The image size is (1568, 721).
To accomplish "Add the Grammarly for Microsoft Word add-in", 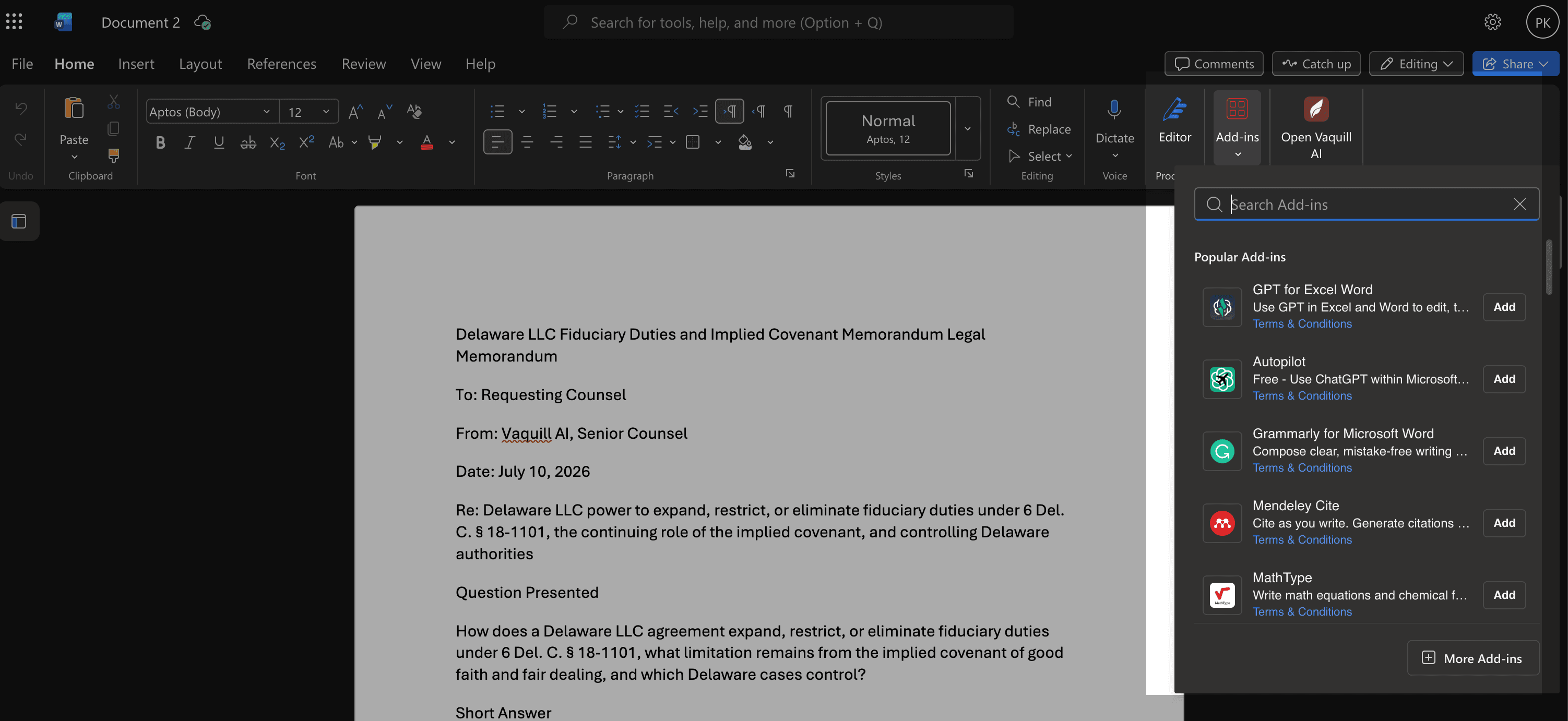I will (1504, 451).
